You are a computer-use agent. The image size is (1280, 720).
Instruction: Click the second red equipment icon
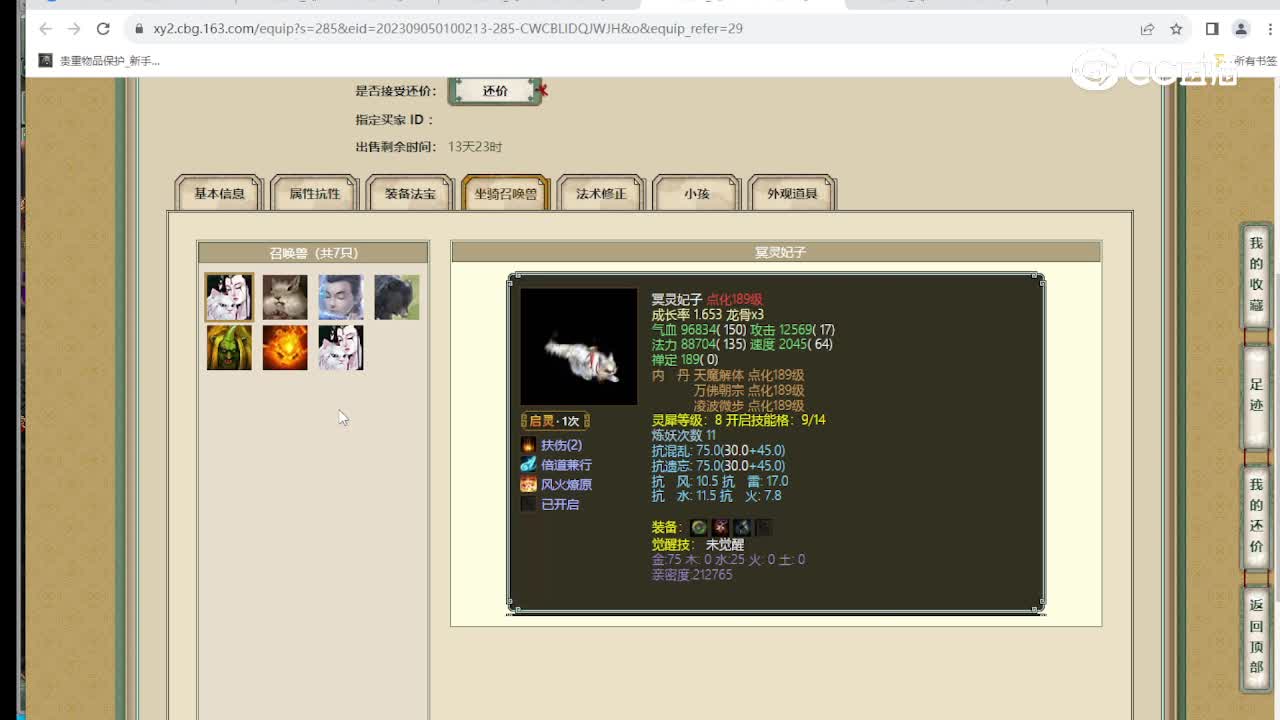click(x=720, y=527)
